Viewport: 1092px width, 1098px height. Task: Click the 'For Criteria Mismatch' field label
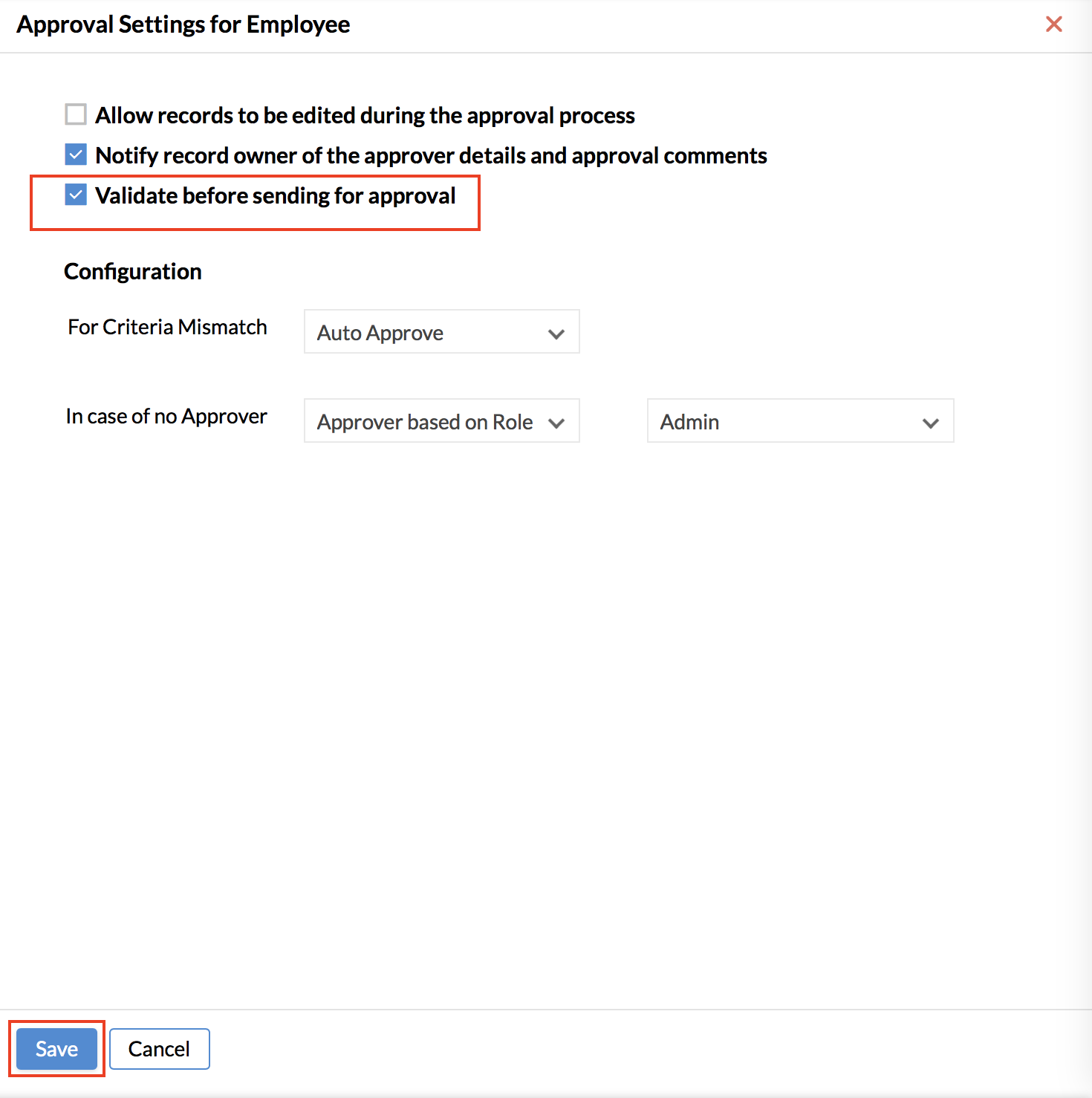pos(167,327)
